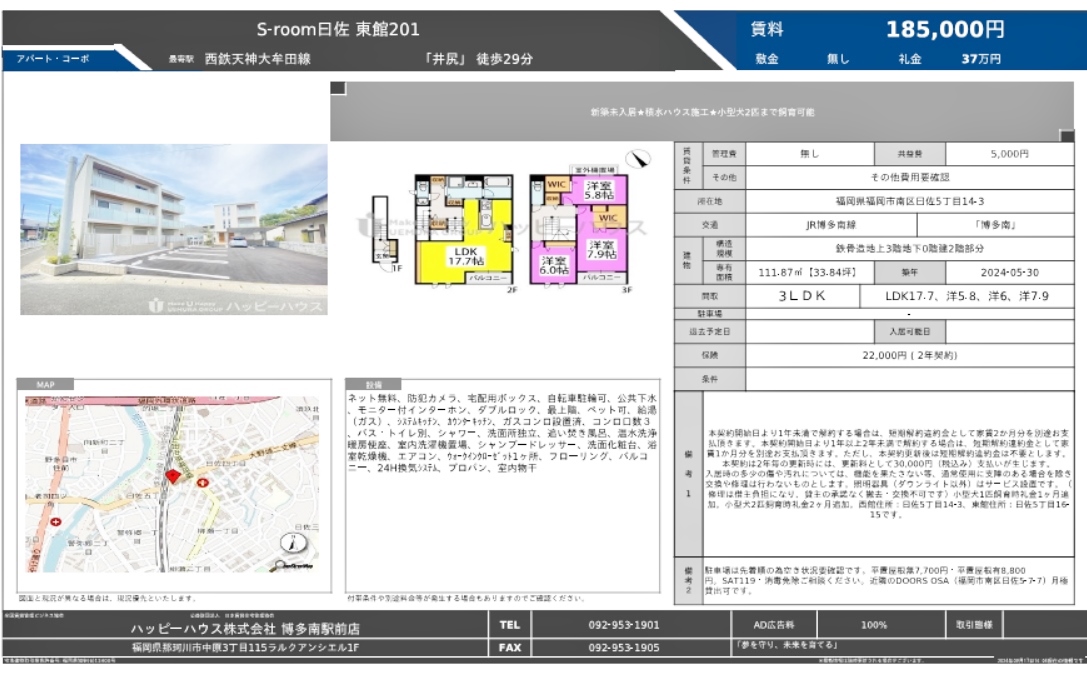
Task: Click the FAX number 092-953-1905
Action: click(x=623, y=647)
